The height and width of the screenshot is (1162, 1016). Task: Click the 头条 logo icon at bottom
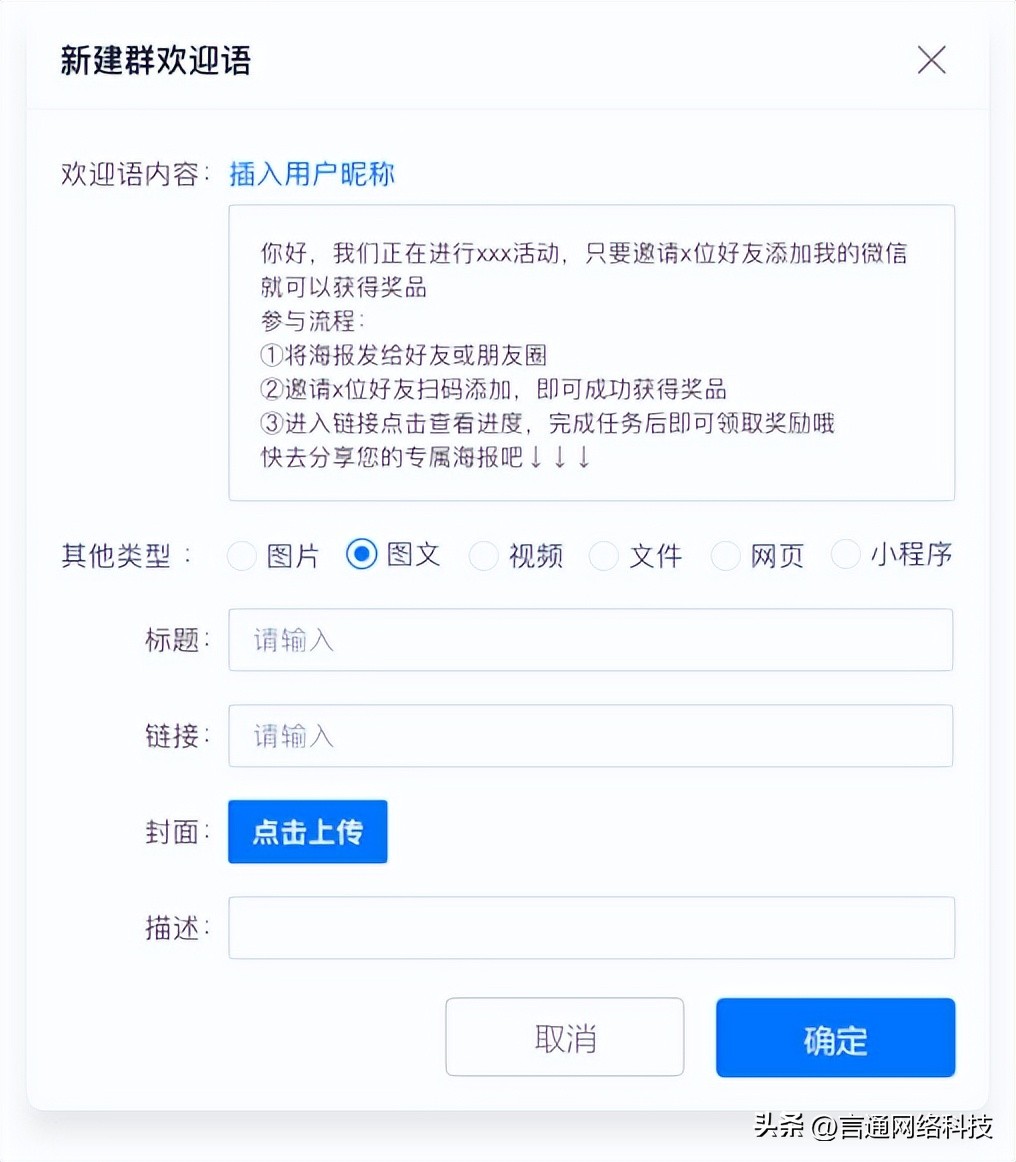click(x=777, y=1124)
